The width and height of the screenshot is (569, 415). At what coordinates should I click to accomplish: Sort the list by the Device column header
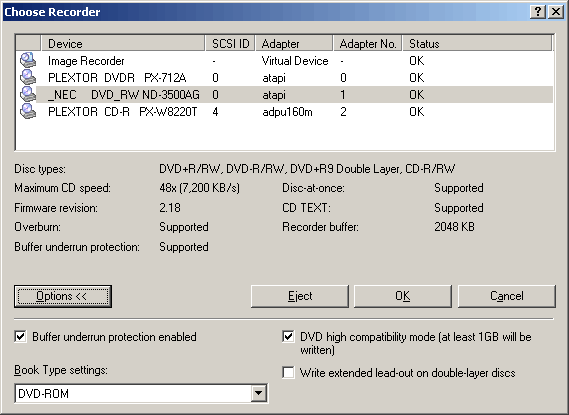[123, 43]
